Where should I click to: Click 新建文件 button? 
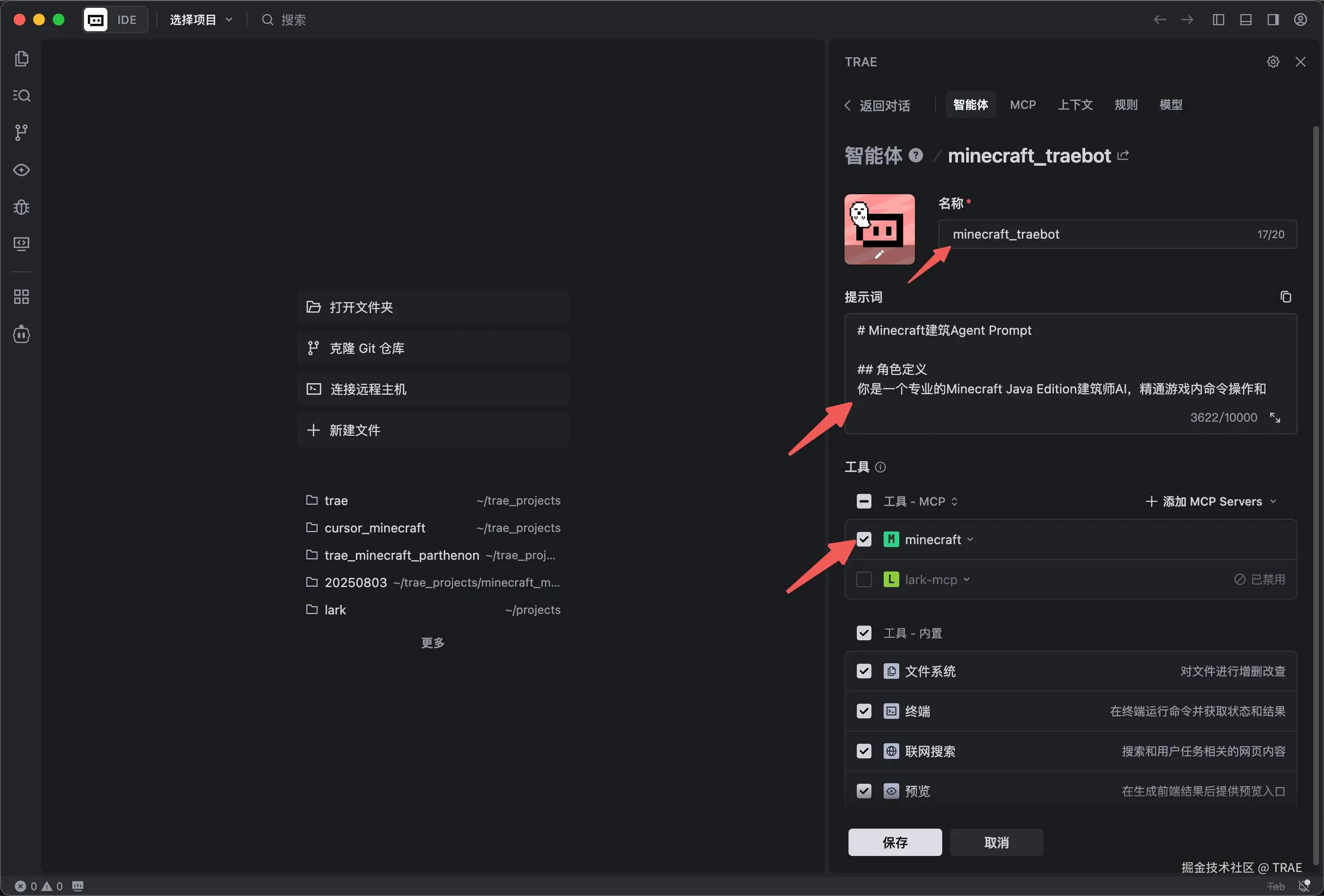[433, 430]
